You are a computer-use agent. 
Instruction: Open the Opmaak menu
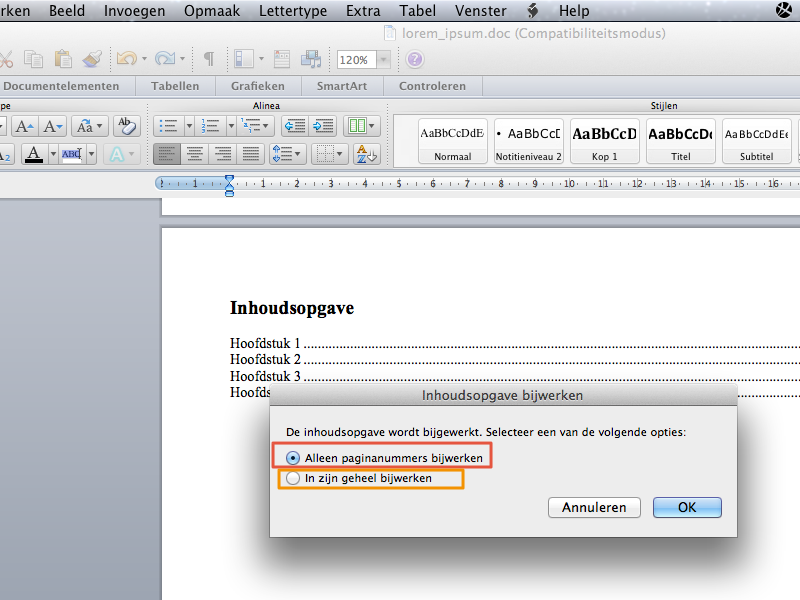[212, 11]
